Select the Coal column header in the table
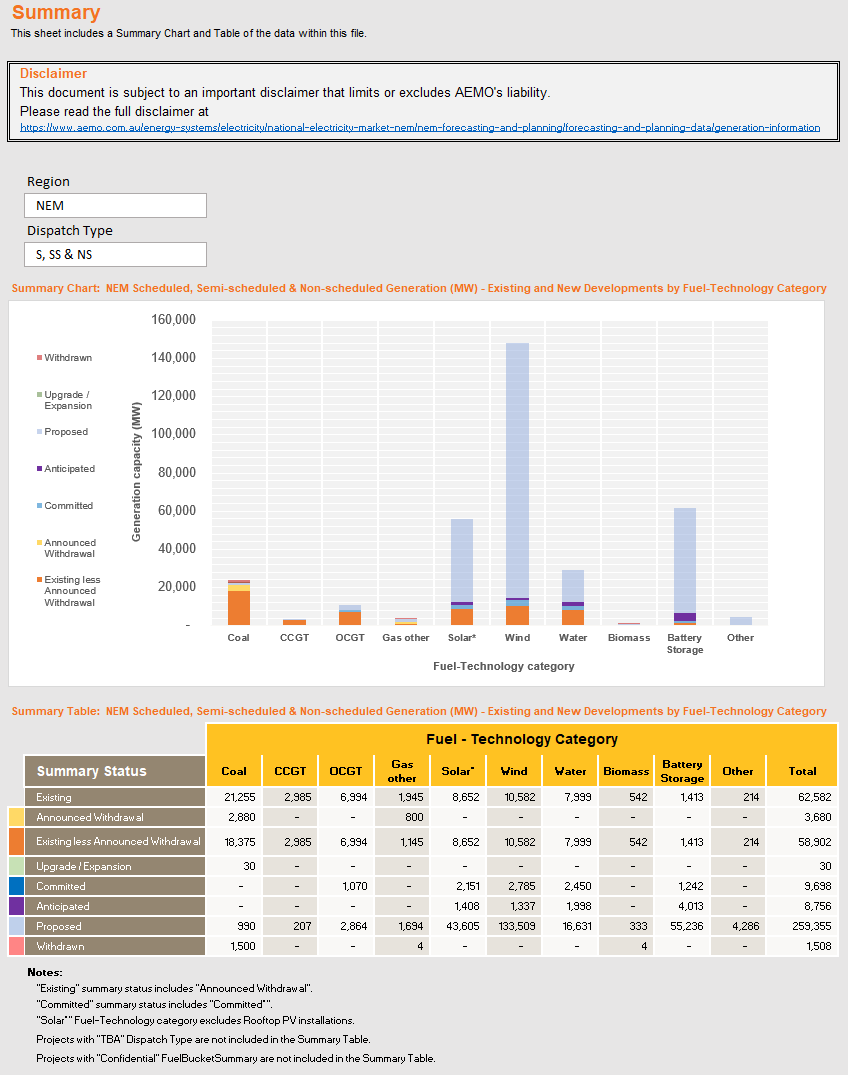857x1075 pixels. pos(234,770)
